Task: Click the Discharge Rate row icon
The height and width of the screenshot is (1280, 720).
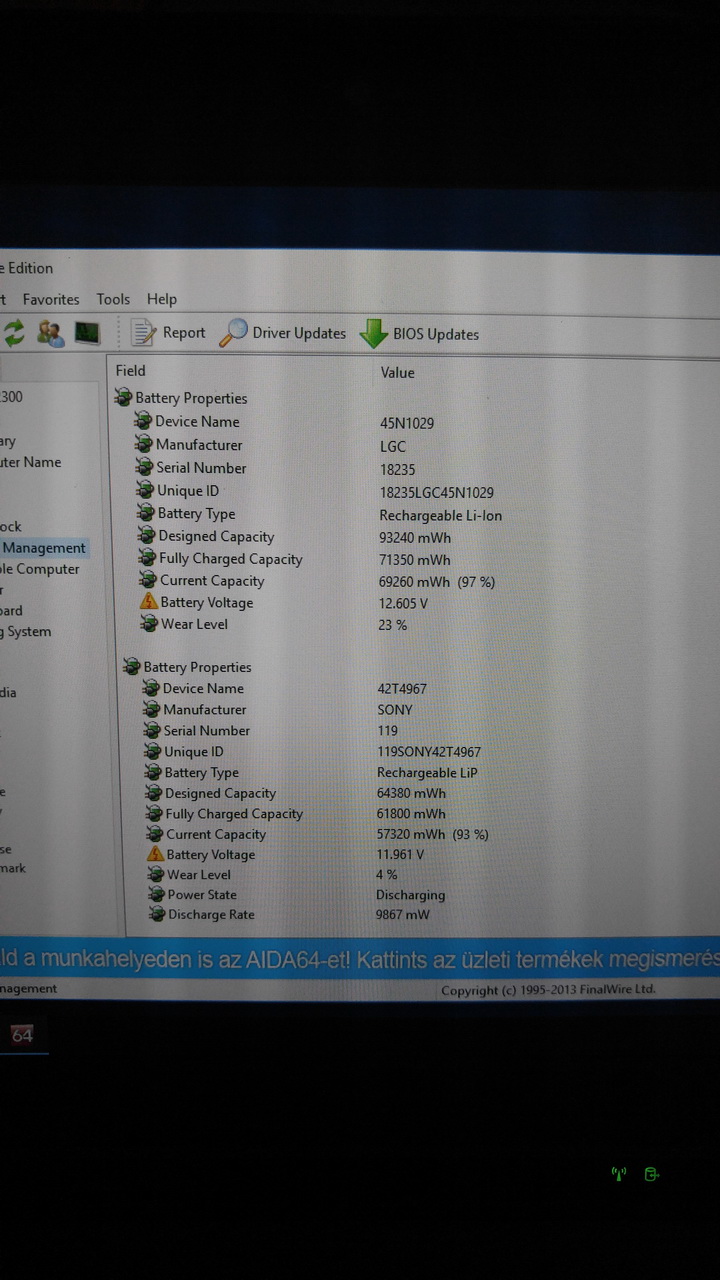Action: point(157,914)
